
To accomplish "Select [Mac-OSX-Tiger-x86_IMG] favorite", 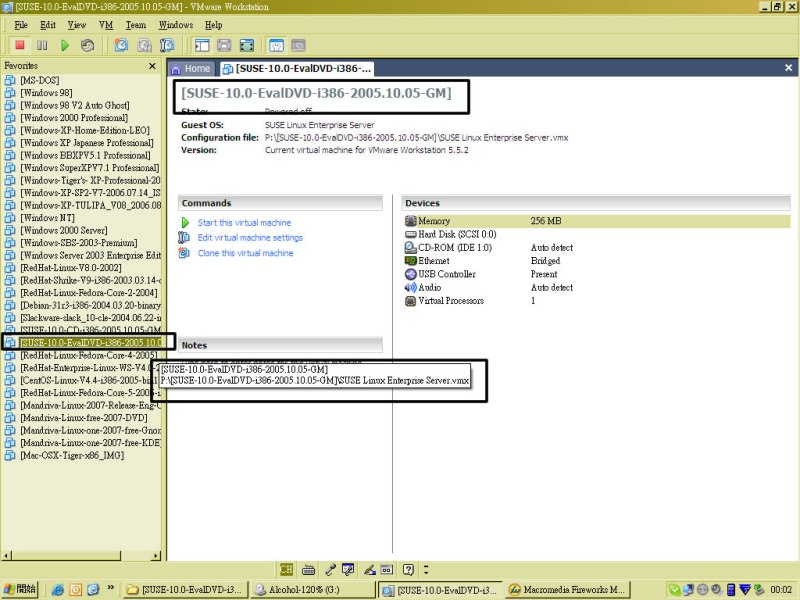I will tap(72, 455).
